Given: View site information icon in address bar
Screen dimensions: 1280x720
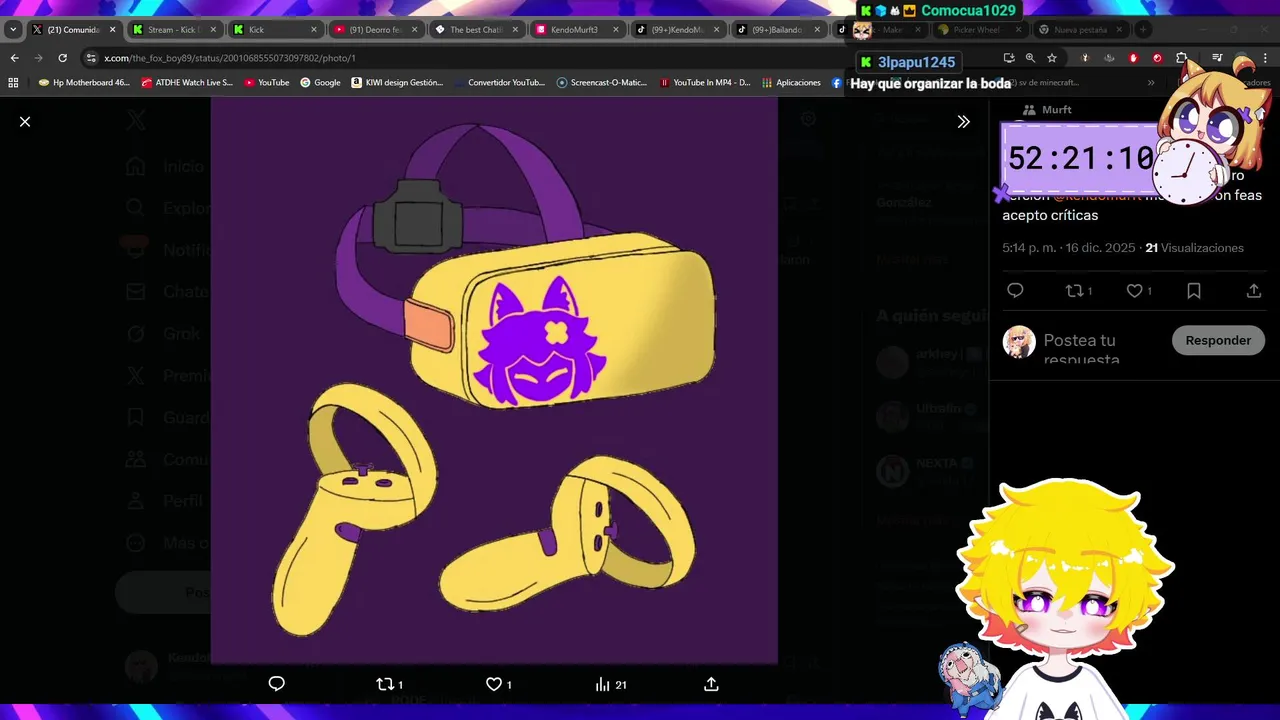Looking at the screenshot, I should (x=91, y=58).
